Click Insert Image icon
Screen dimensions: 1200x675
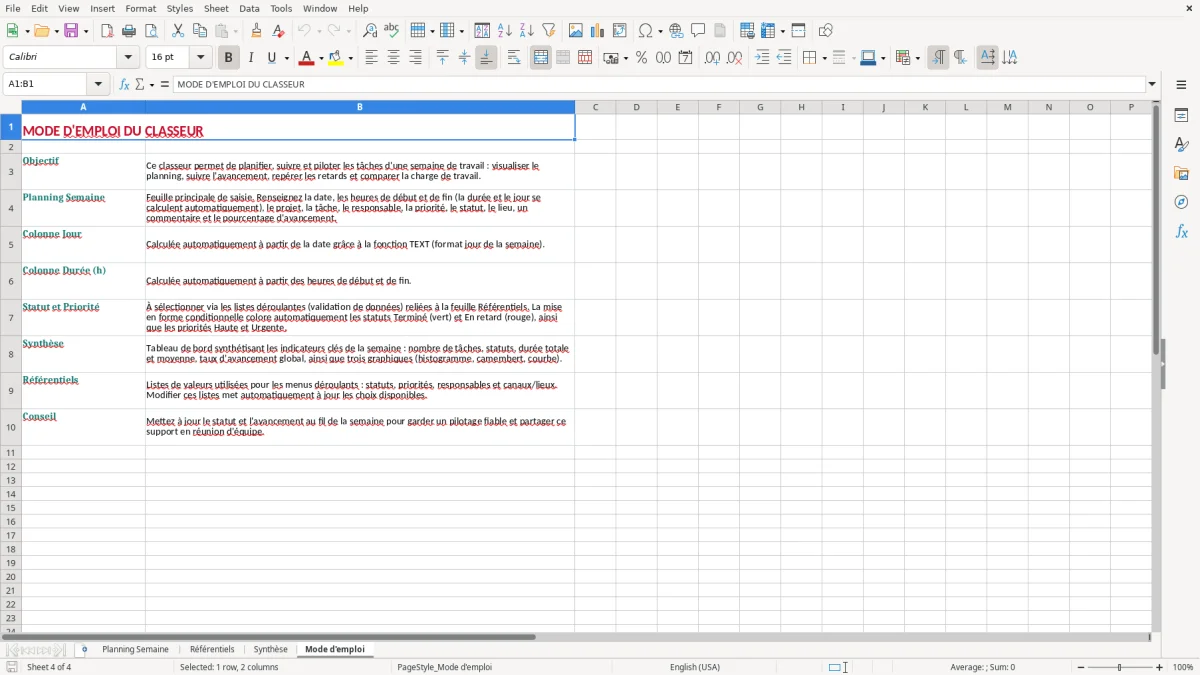point(576,31)
